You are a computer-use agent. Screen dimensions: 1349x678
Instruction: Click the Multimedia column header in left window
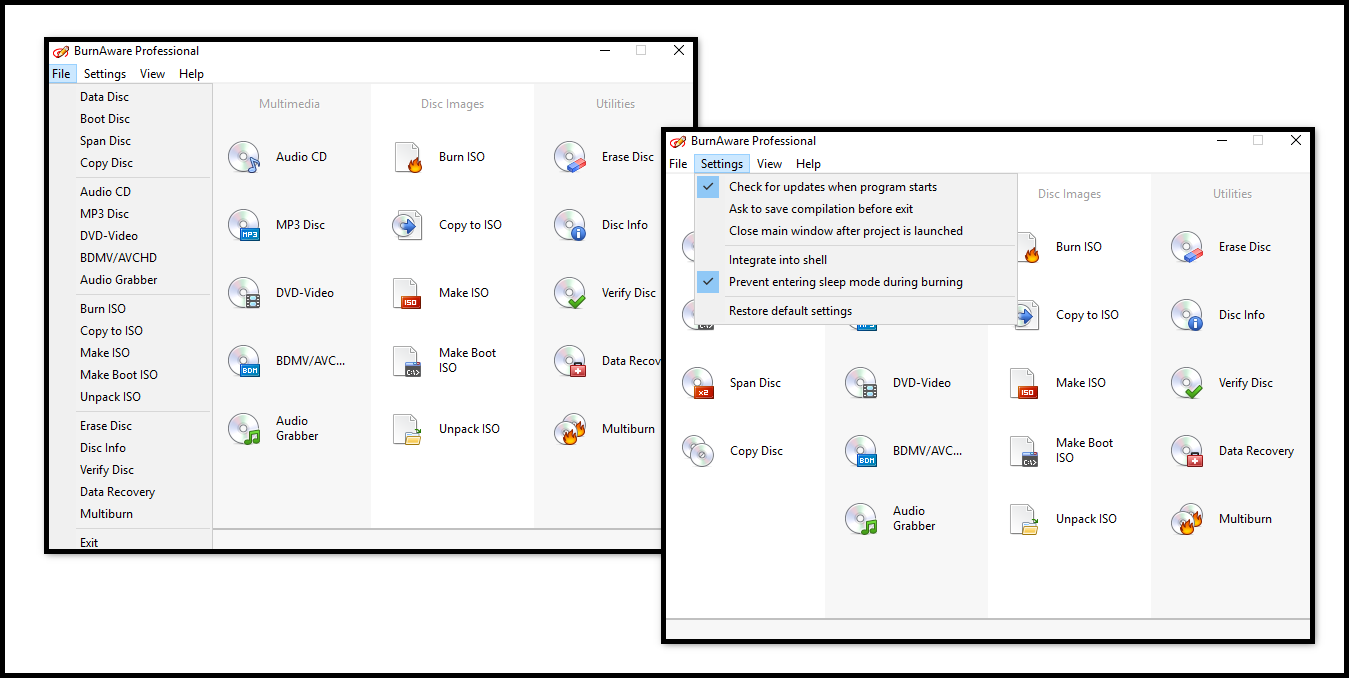(x=289, y=104)
